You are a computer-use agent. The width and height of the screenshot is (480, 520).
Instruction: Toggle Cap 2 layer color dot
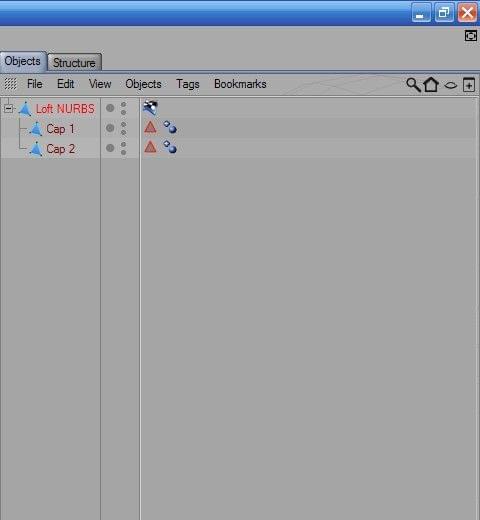(x=110, y=148)
